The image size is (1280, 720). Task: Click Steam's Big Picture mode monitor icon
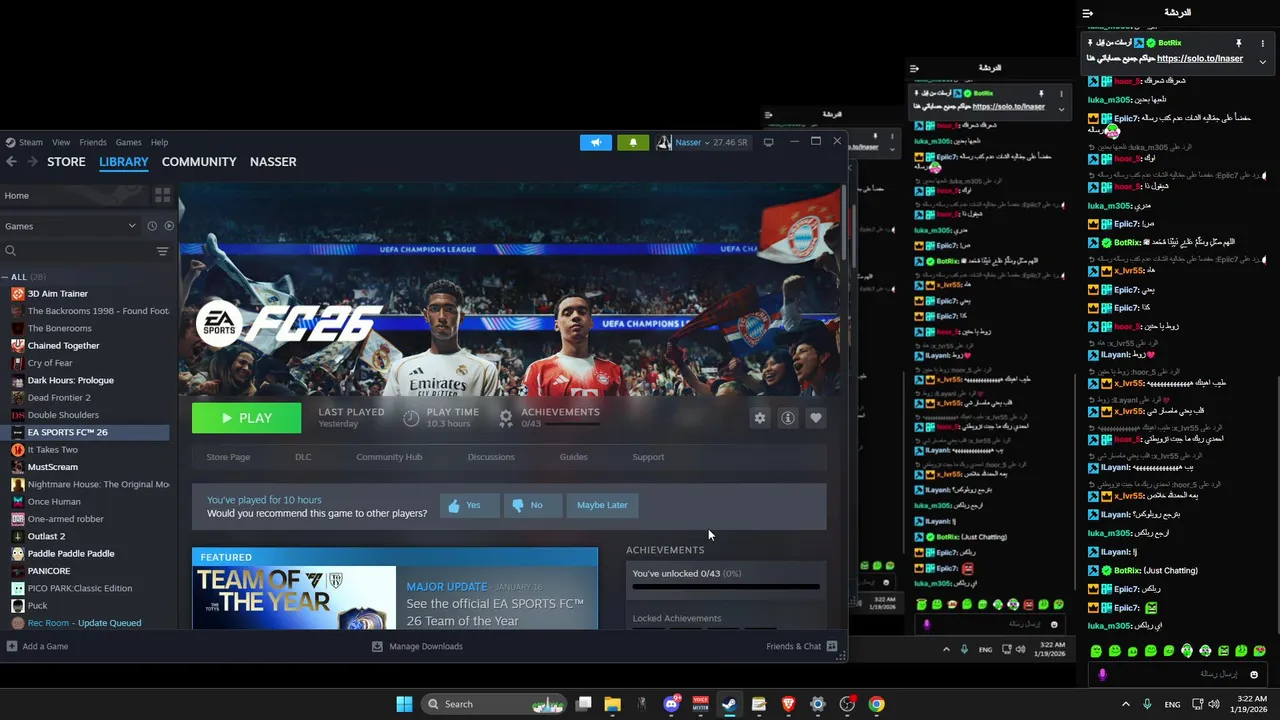768,142
